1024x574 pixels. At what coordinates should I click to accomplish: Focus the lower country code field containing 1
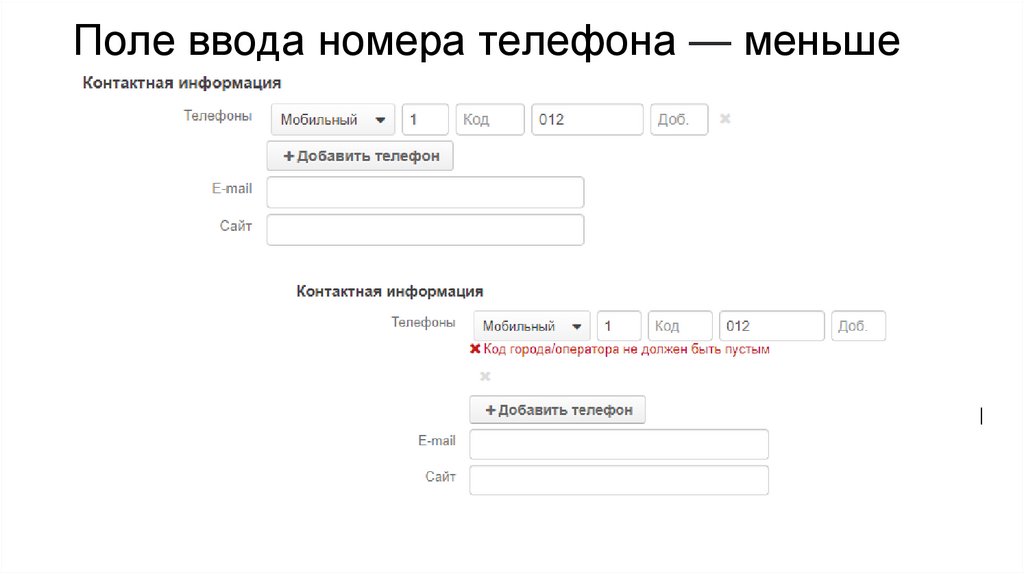619,327
